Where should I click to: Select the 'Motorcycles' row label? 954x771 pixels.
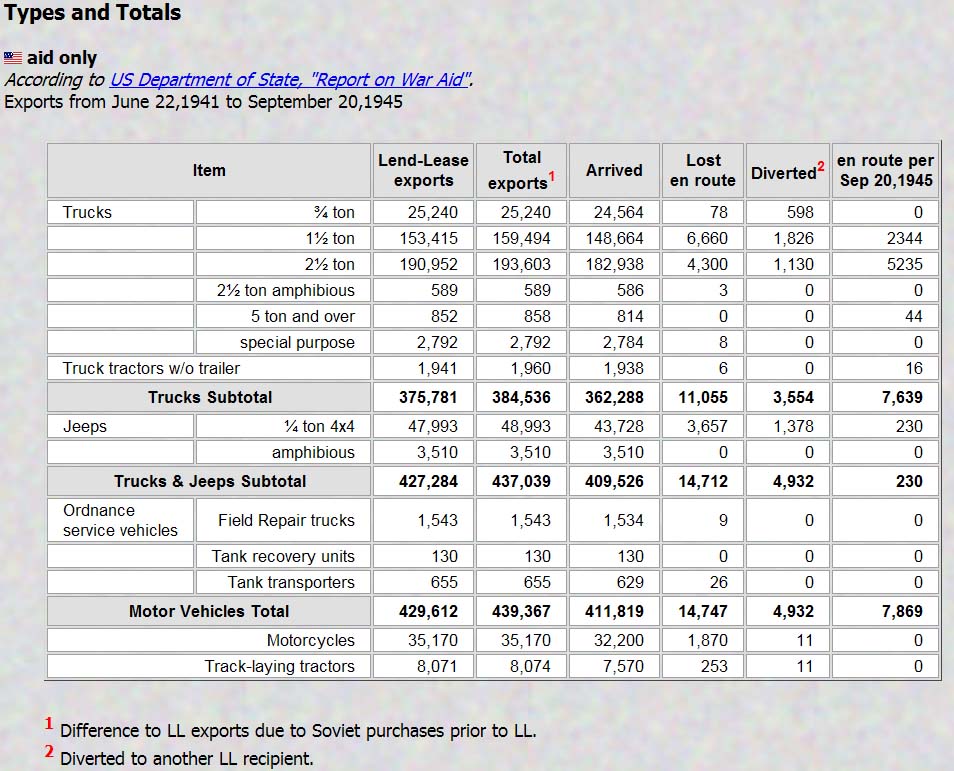pos(310,640)
